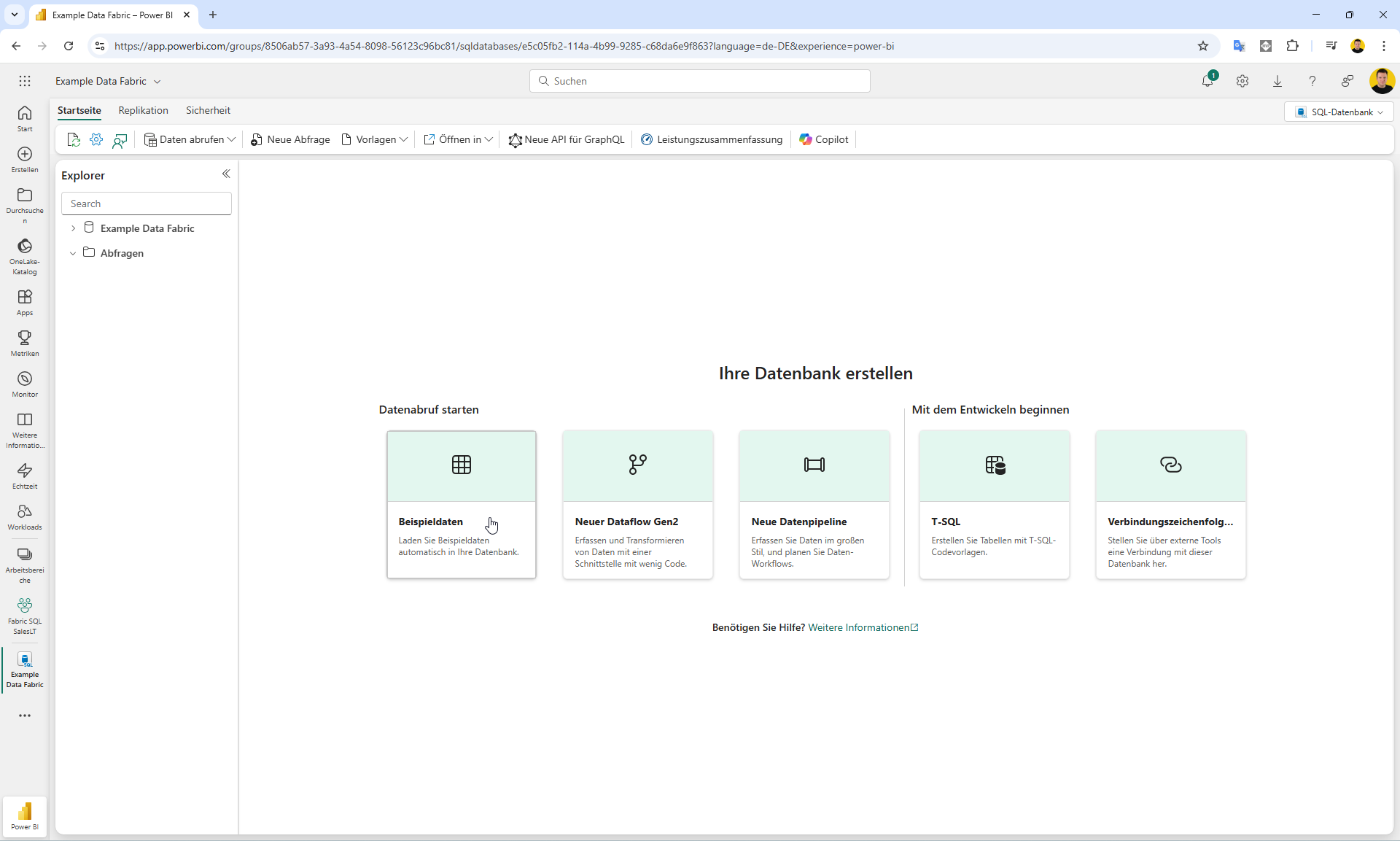Select the T-SQL card

(x=995, y=505)
